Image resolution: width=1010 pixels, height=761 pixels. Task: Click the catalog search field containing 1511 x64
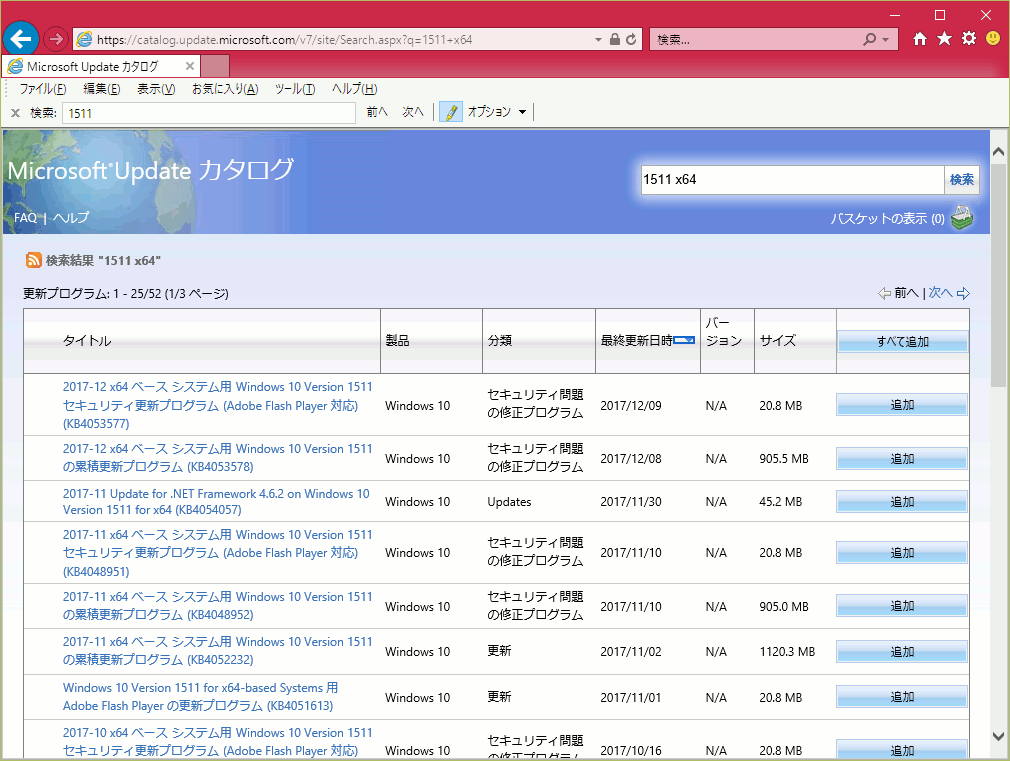792,180
